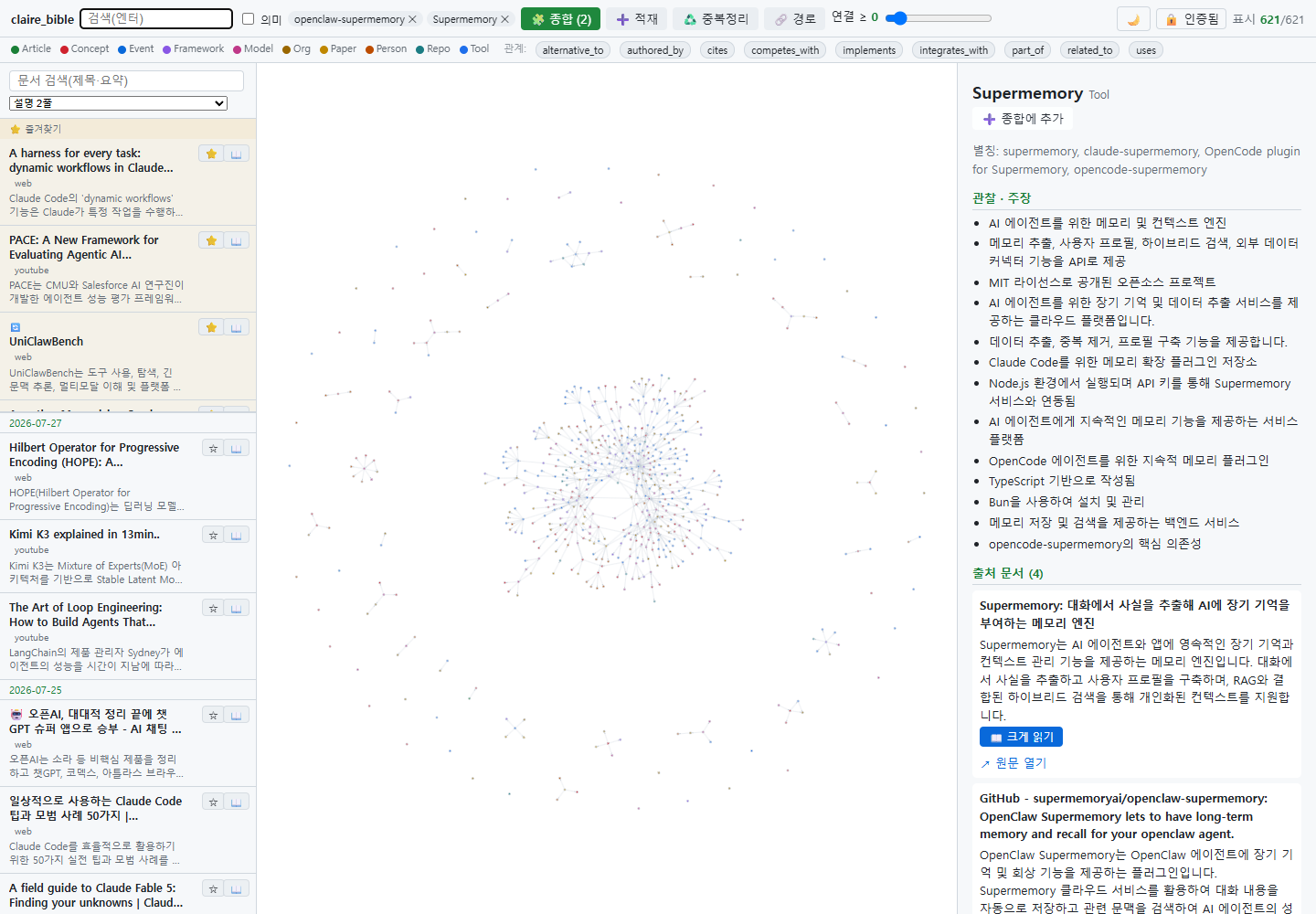Click the blue 크게 읽기 button
The height and width of the screenshot is (914, 1316).
1021,737
